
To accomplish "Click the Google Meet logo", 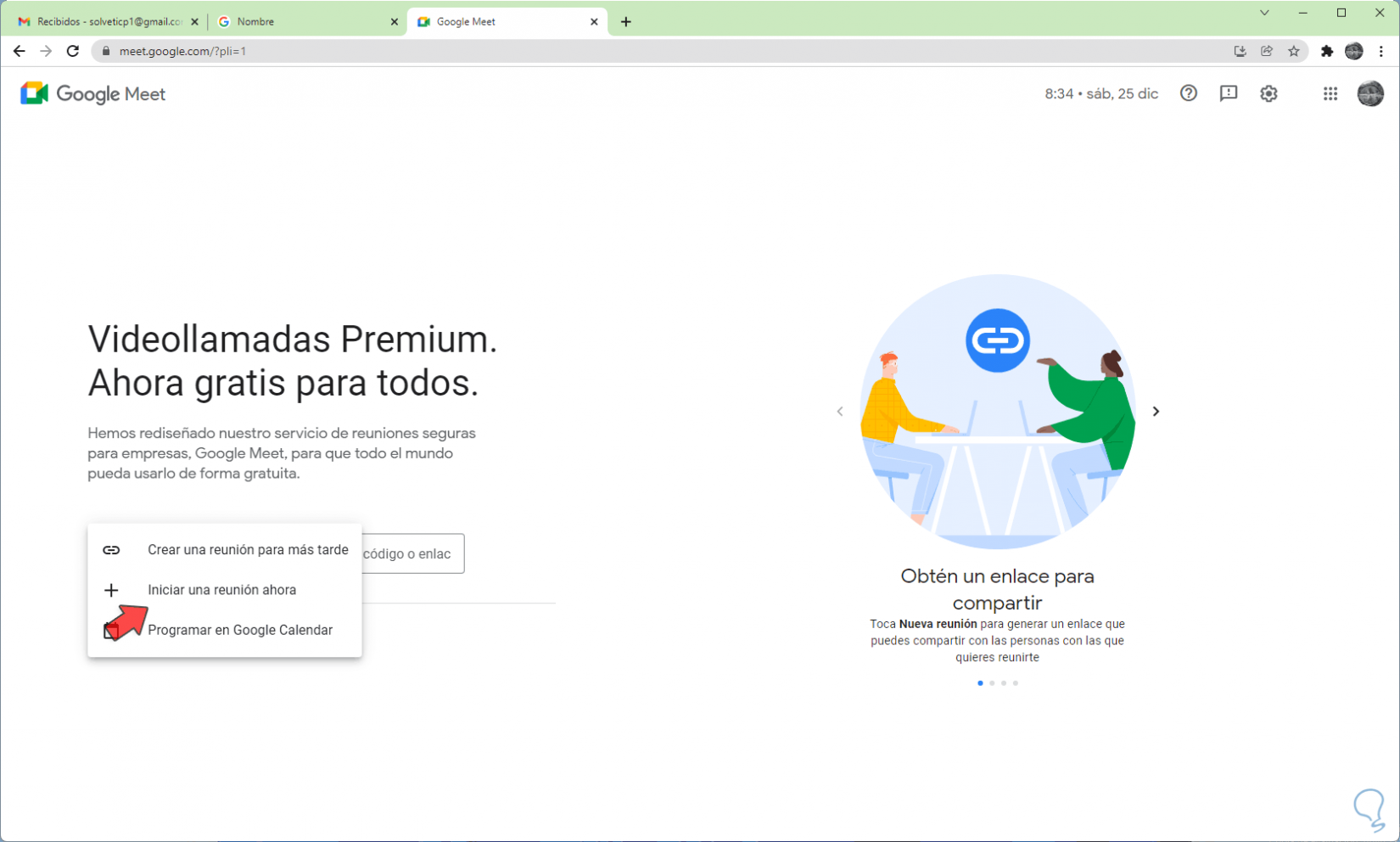I will [x=92, y=93].
